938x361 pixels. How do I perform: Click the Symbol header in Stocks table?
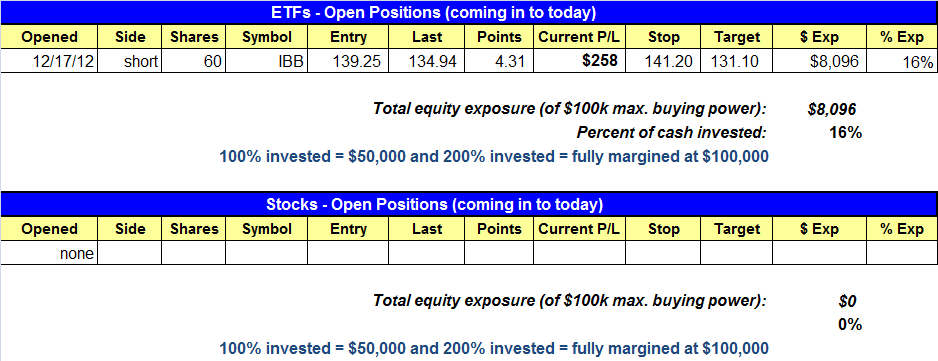(x=266, y=229)
